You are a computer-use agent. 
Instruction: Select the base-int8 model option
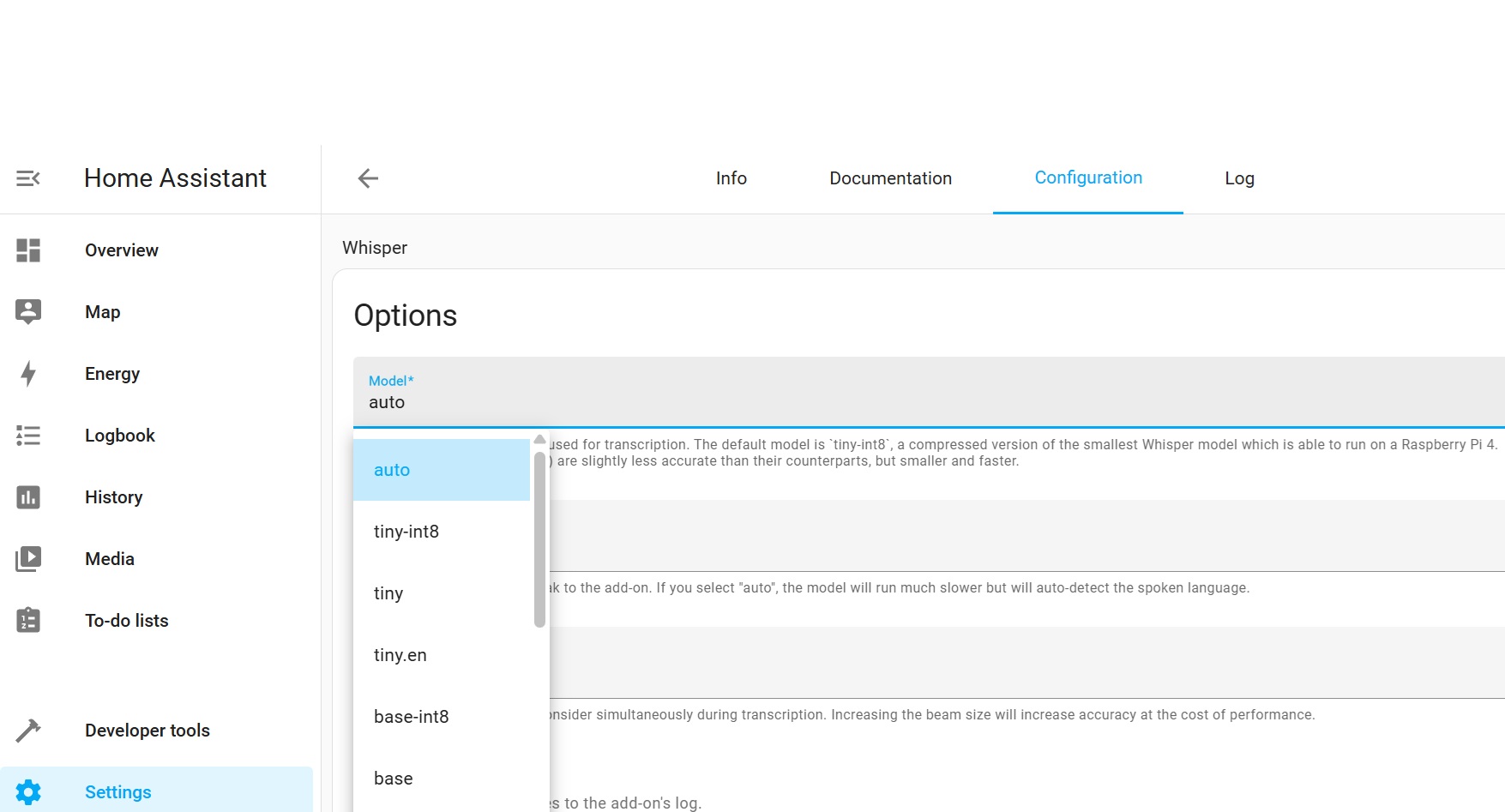[x=442, y=717]
